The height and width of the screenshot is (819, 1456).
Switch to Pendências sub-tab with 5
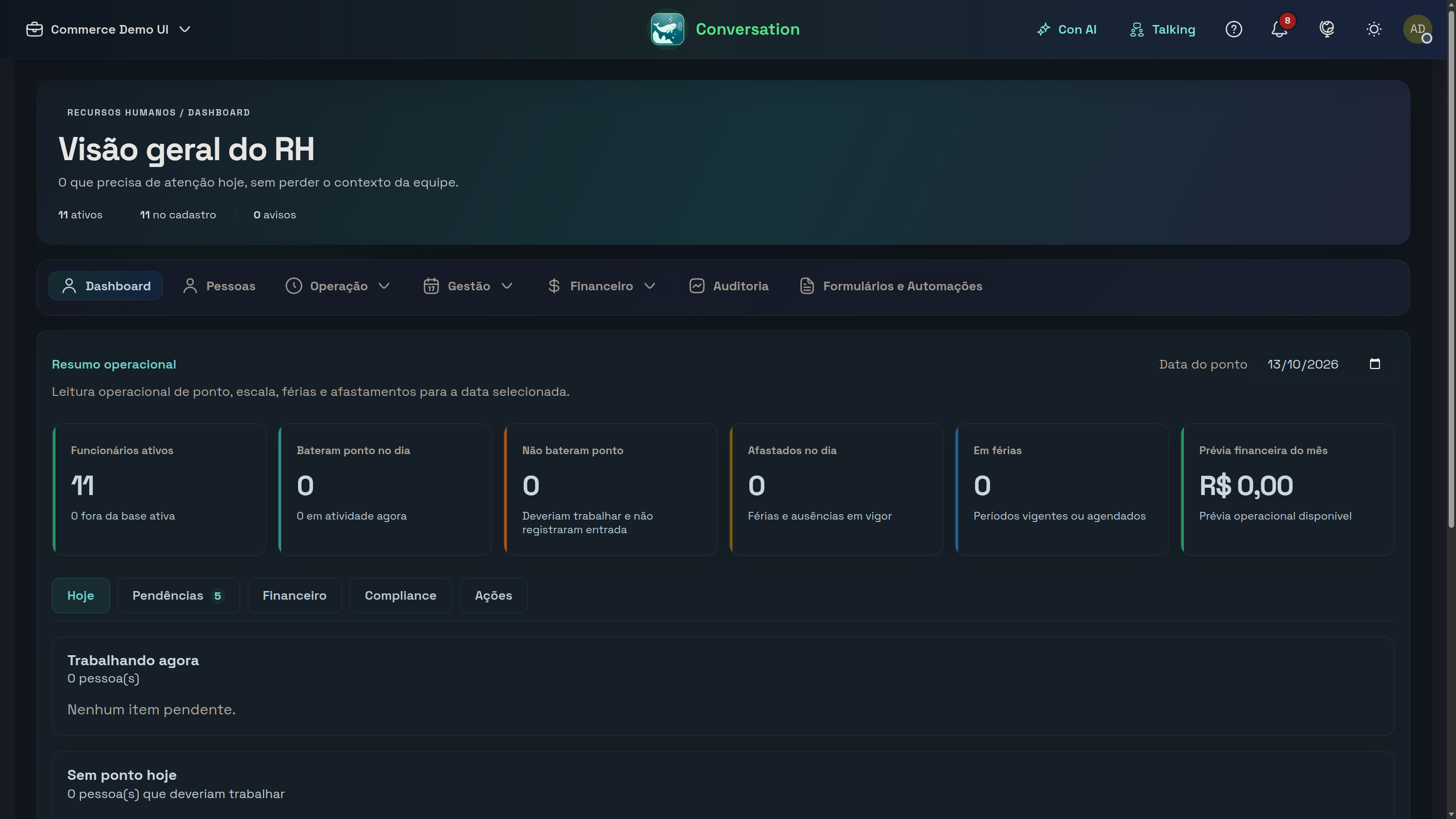179,596
